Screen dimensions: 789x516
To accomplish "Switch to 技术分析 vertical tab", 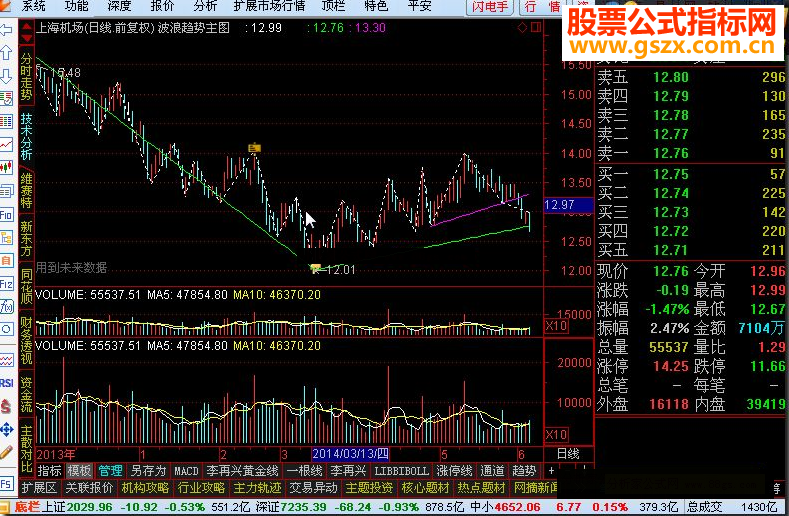I will pos(27,136).
